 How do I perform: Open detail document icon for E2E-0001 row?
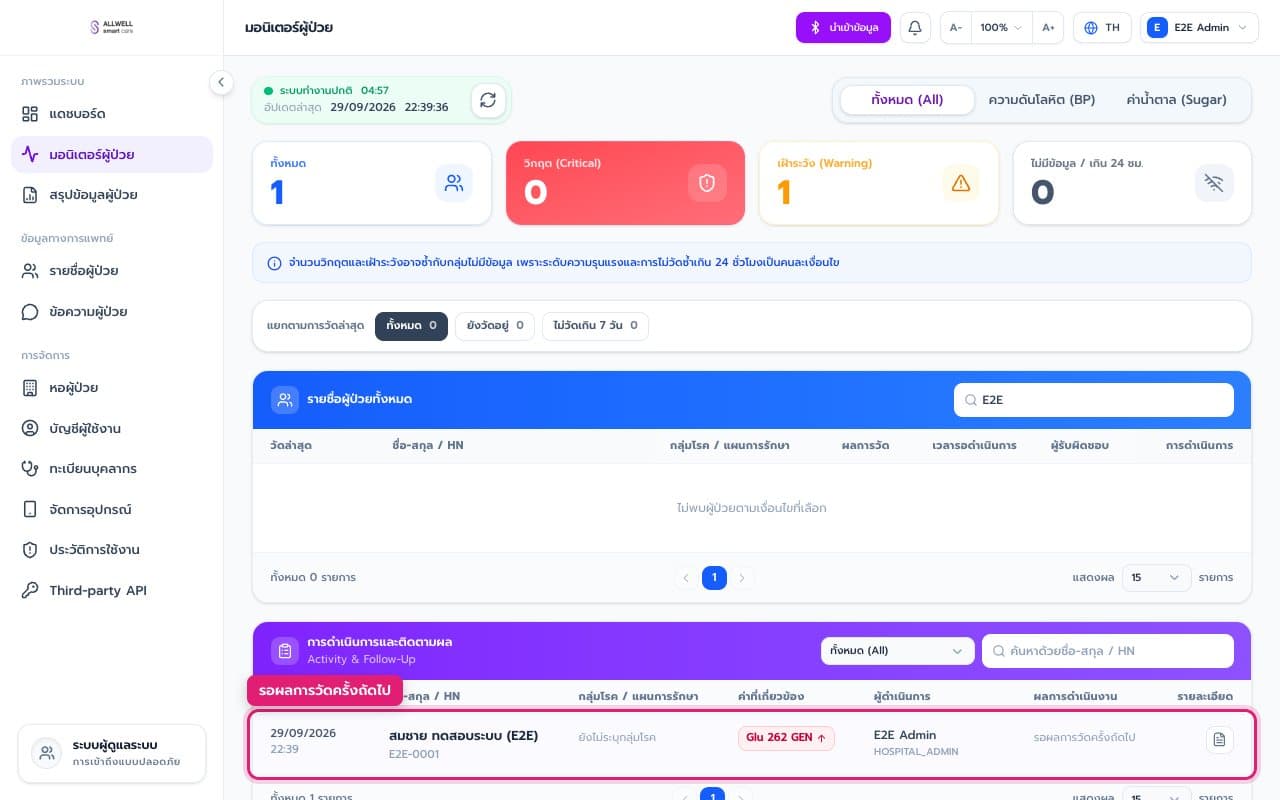click(1219, 739)
